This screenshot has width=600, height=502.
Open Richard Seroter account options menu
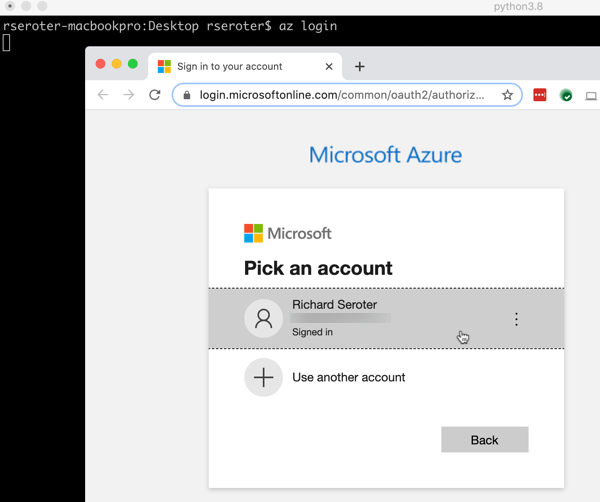point(516,319)
